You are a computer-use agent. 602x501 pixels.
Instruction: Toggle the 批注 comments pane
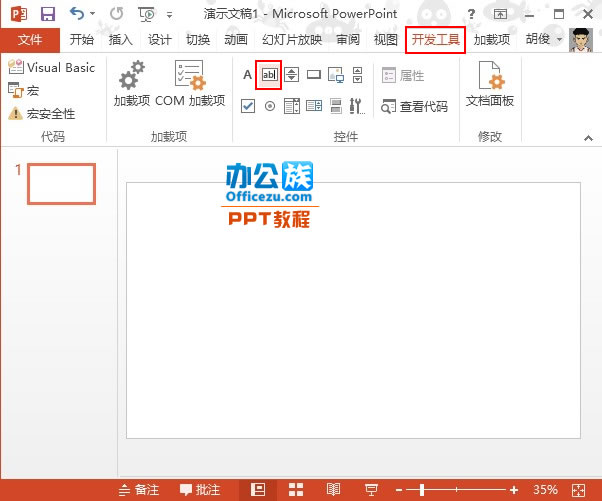pyautogui.click(x=200, y=490)
